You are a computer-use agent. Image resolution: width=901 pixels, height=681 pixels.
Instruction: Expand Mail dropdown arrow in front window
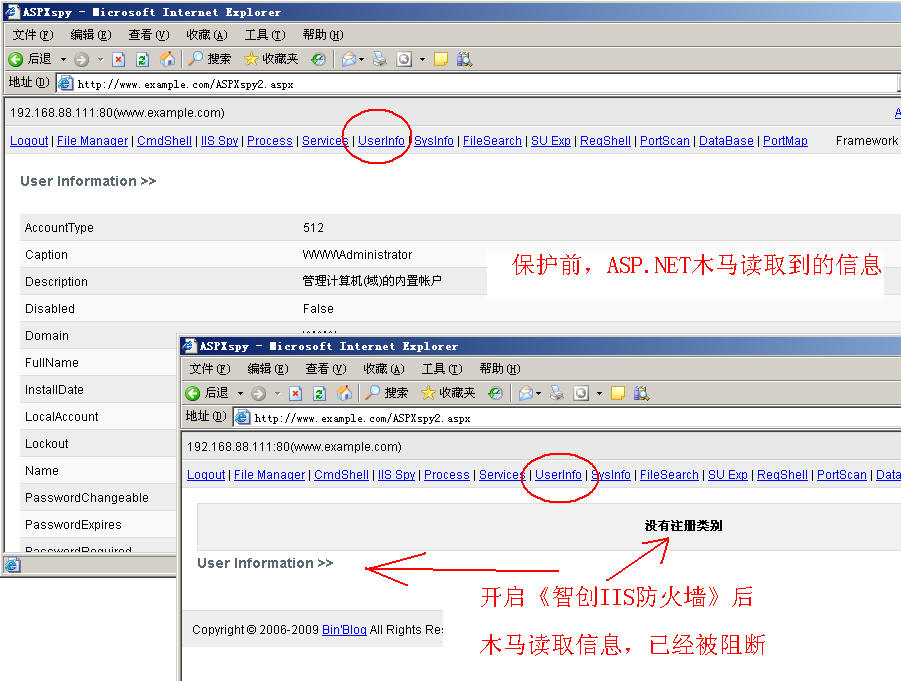tap(538, 393)
